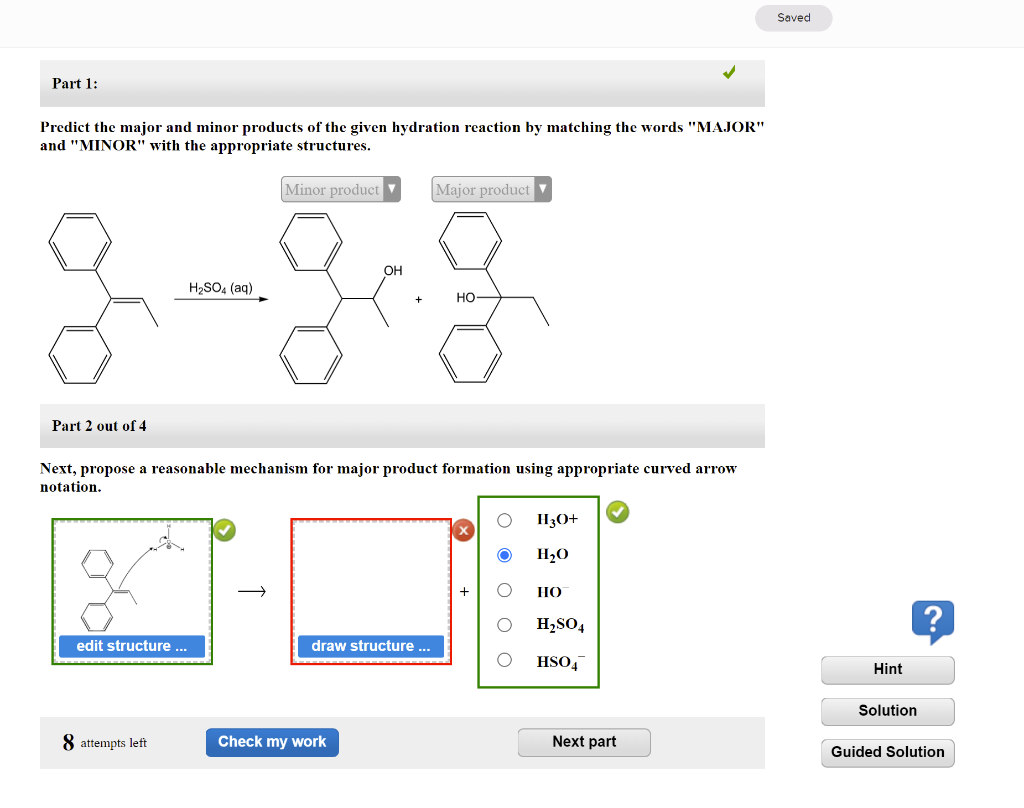Choose the HSO4- reagent option
The image size is (1024, 808).
504,659
